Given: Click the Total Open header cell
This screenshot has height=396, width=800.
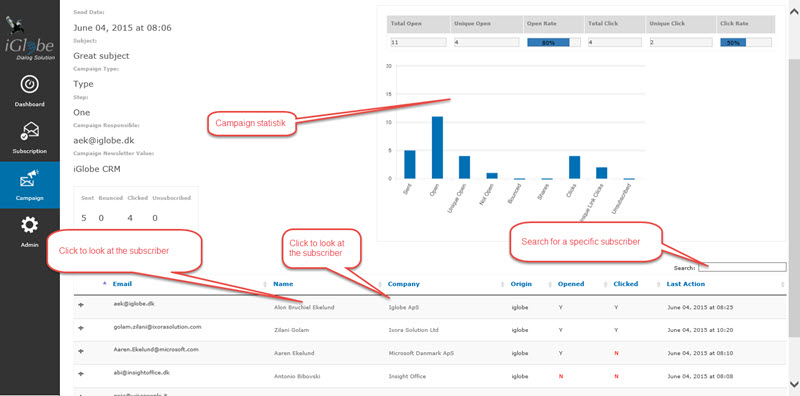Looking at the screenshot, I should pos(418,24).
